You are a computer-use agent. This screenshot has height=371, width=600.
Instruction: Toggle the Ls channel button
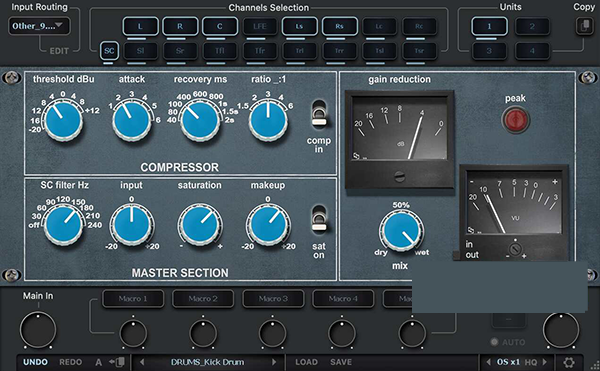[300, 26]
